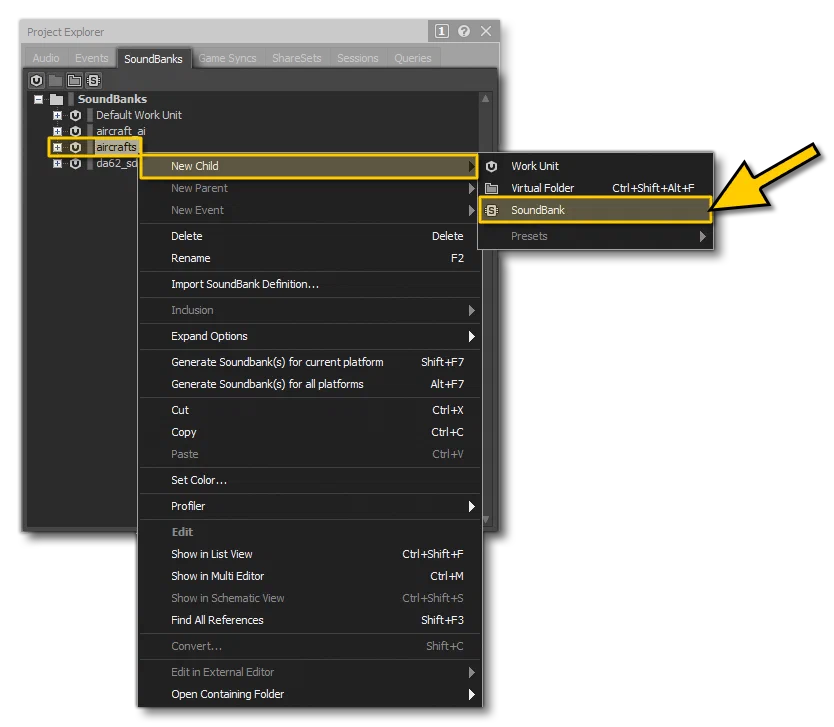
Task: Open the Open Containing Folder submenu
Action: tap(310, 695)
